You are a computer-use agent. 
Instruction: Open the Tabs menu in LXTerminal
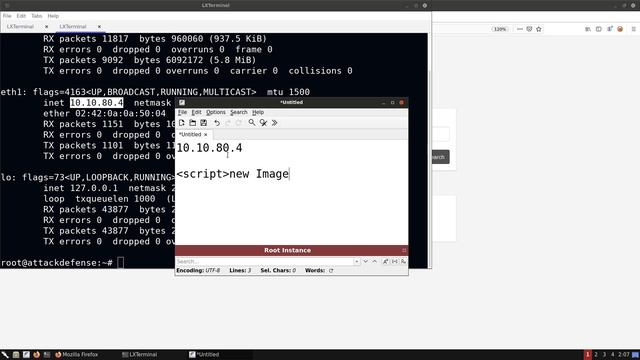click(x=37, y=16)
